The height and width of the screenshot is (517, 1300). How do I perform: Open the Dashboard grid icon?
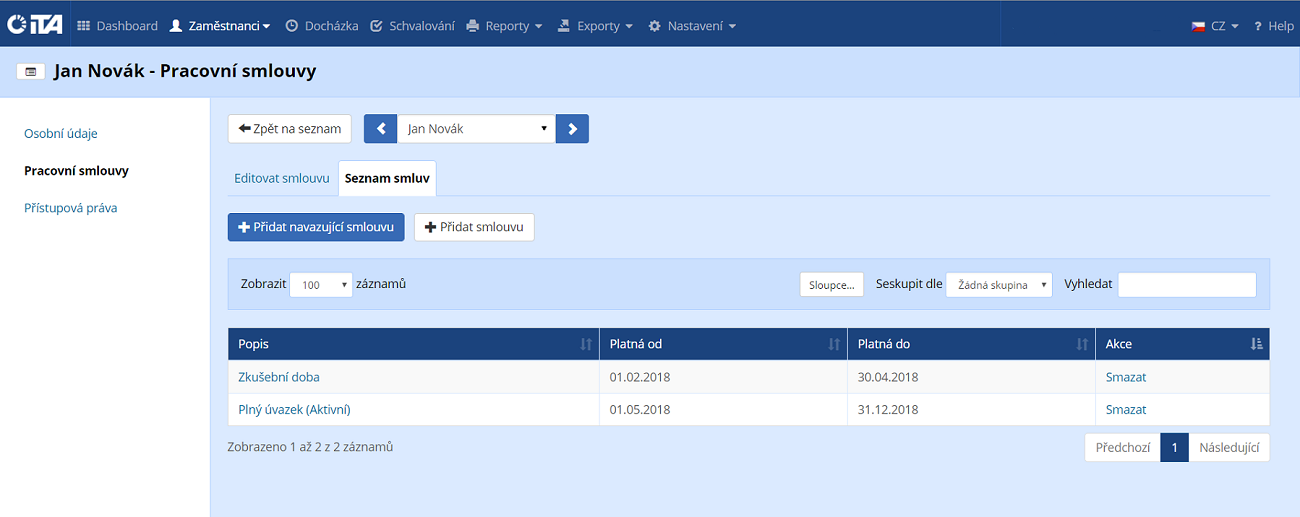tap(84, 26)
